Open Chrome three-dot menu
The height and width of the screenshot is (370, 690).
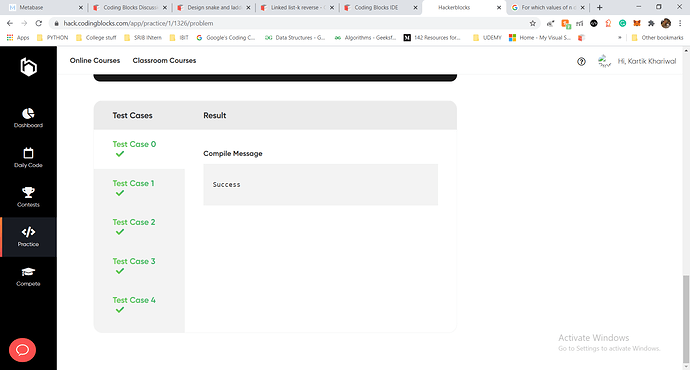point(680,23)
